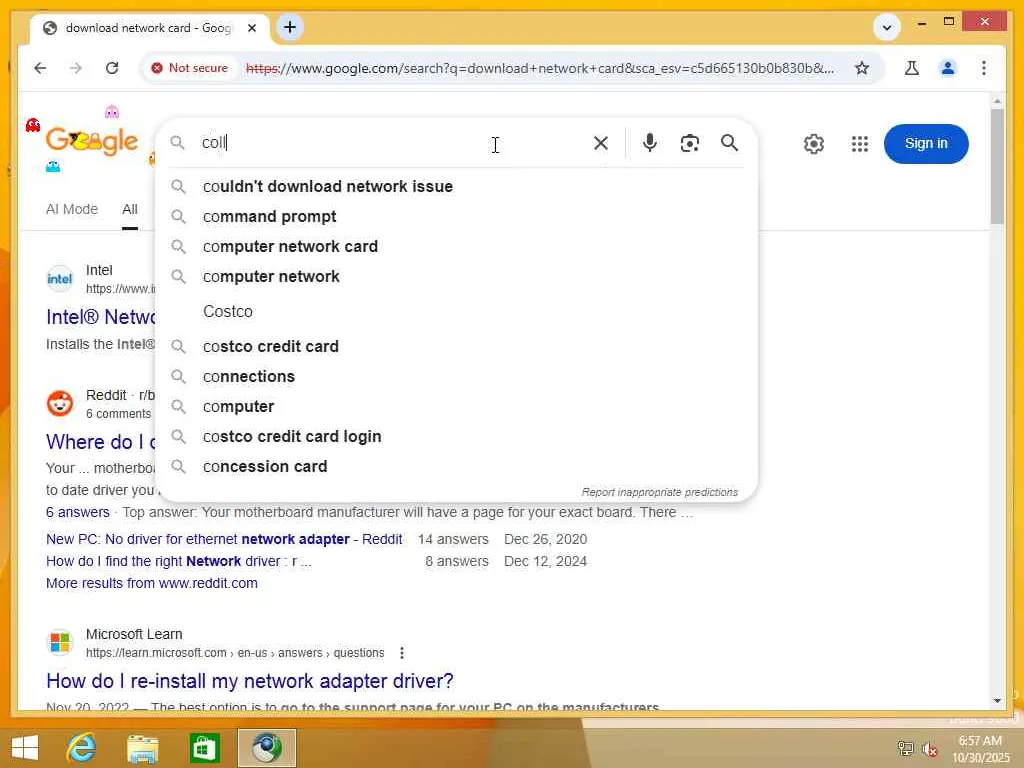Image resolution: width=1024 pixels, height=768 pixels.
Task: Click the Google Pac-Man doodle logo
Action: pos(91,141)
